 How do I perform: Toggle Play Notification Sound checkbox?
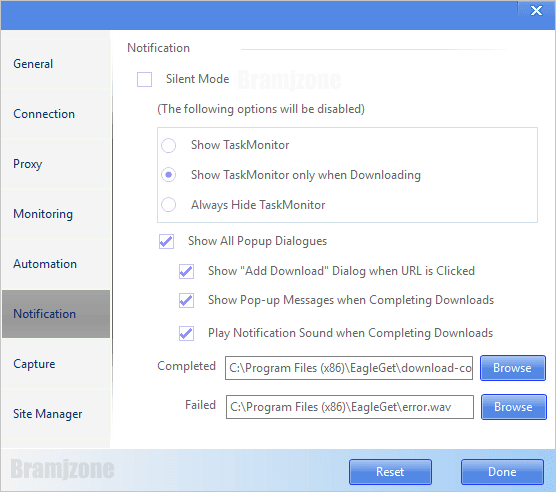point(186,333)
